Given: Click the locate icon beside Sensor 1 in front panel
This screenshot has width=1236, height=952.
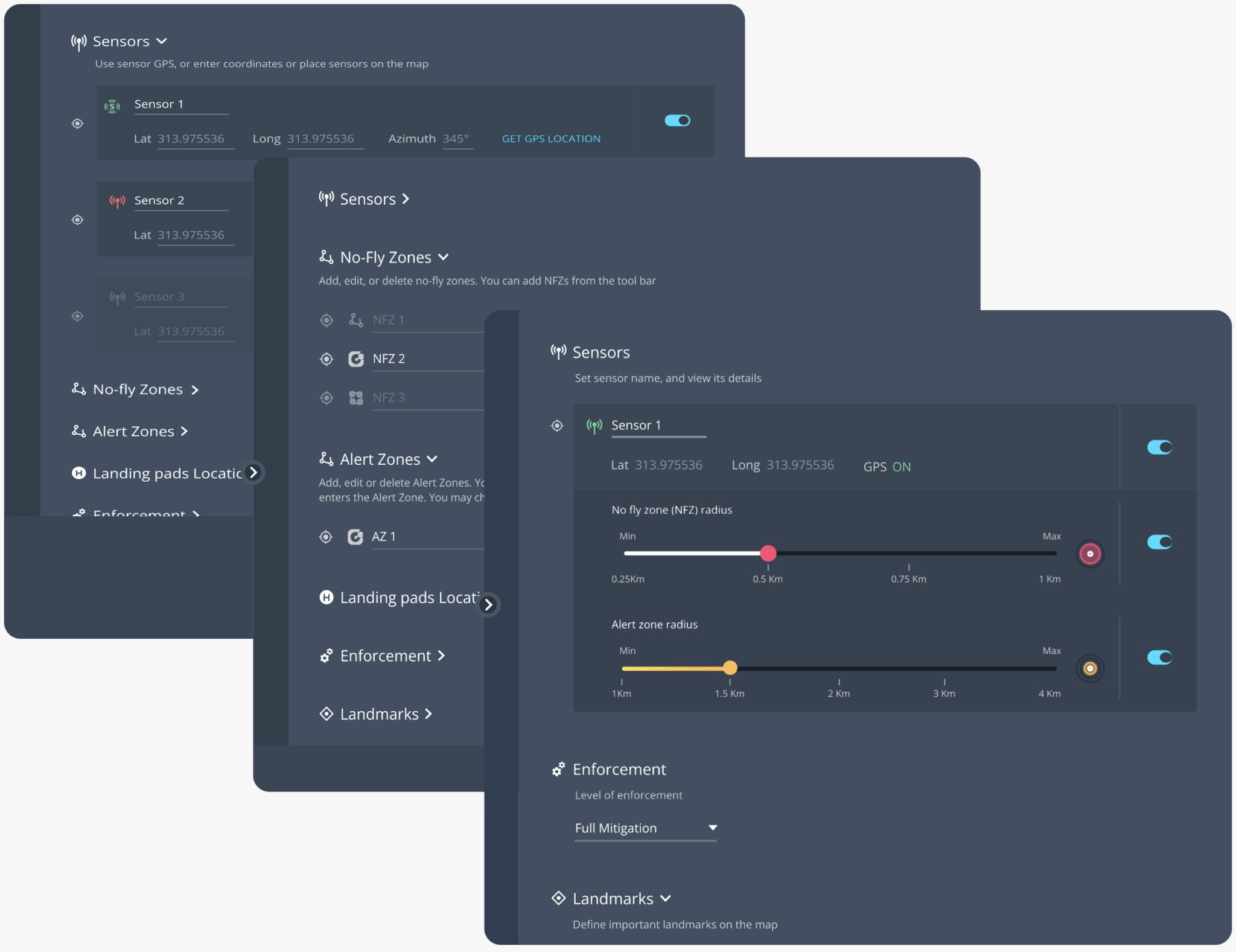Looking at the screenshot, I should pyautogui.click(x=557, y=426).
